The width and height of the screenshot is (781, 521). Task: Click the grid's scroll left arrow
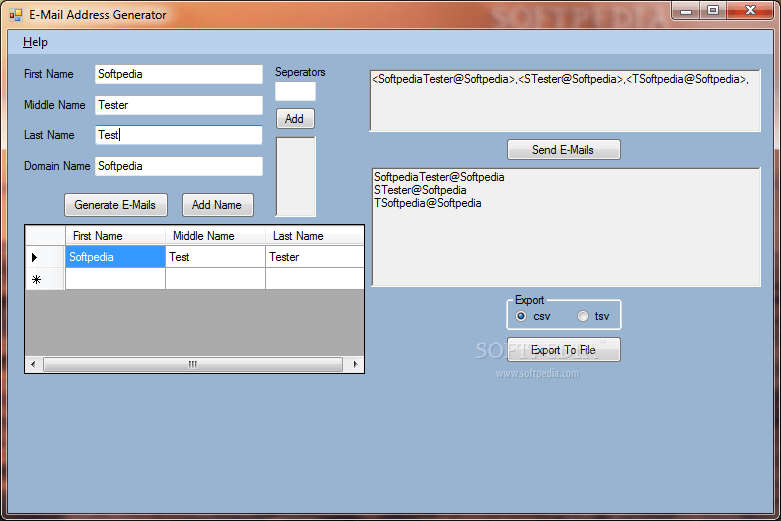pos(33,365)
